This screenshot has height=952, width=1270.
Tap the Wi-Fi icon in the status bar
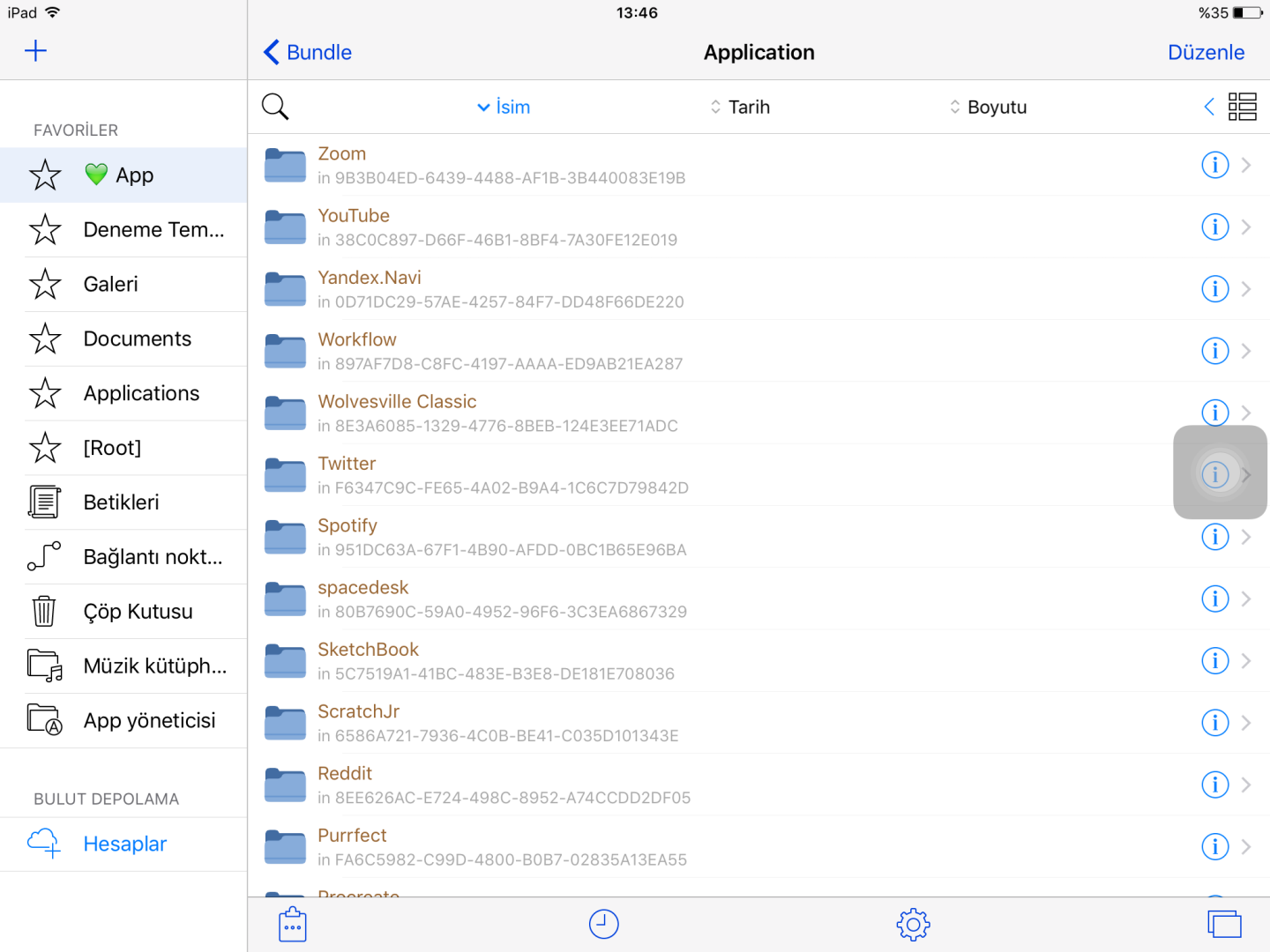(53, 12)
